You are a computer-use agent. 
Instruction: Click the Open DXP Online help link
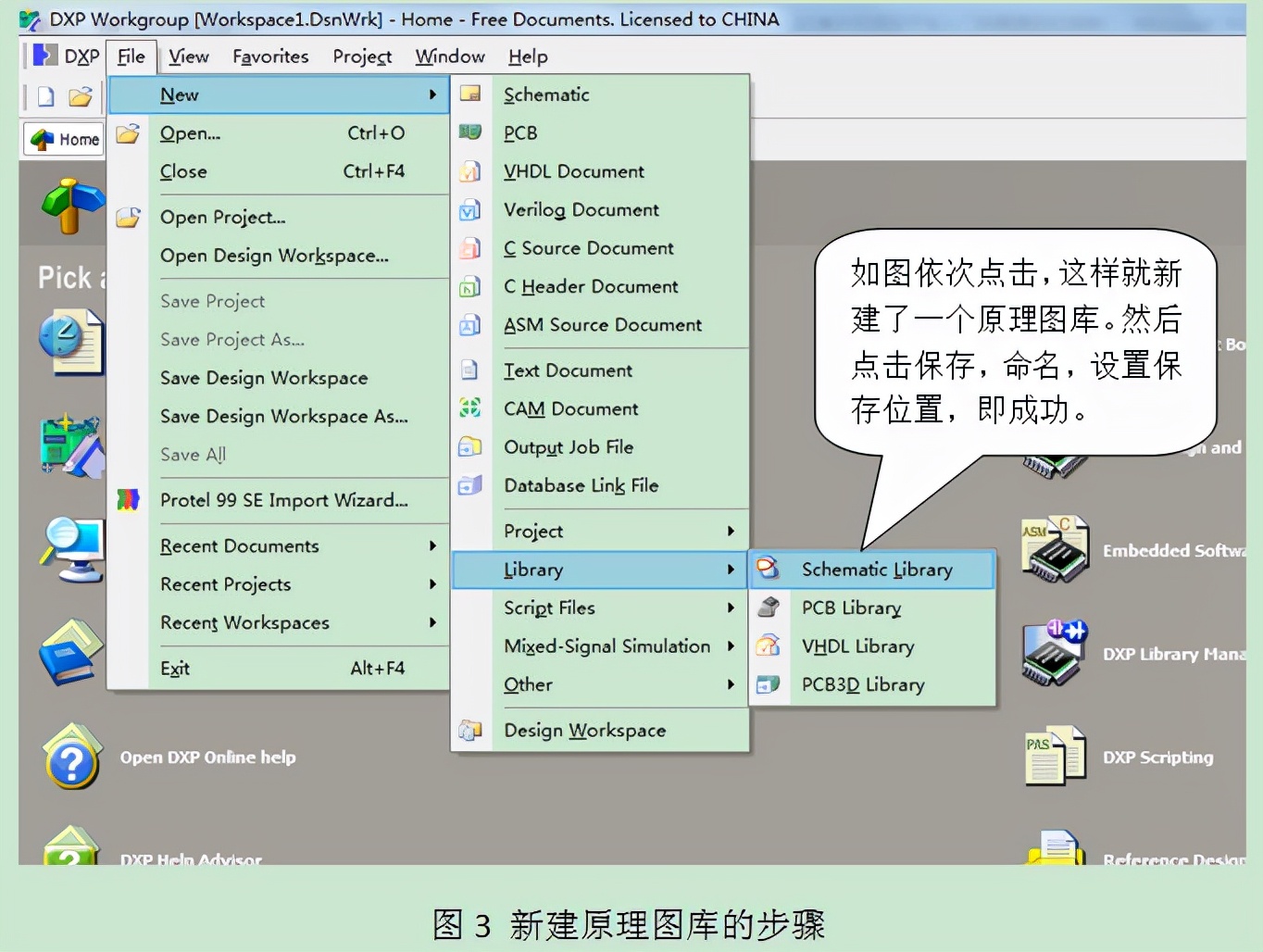tap(208, 757)
